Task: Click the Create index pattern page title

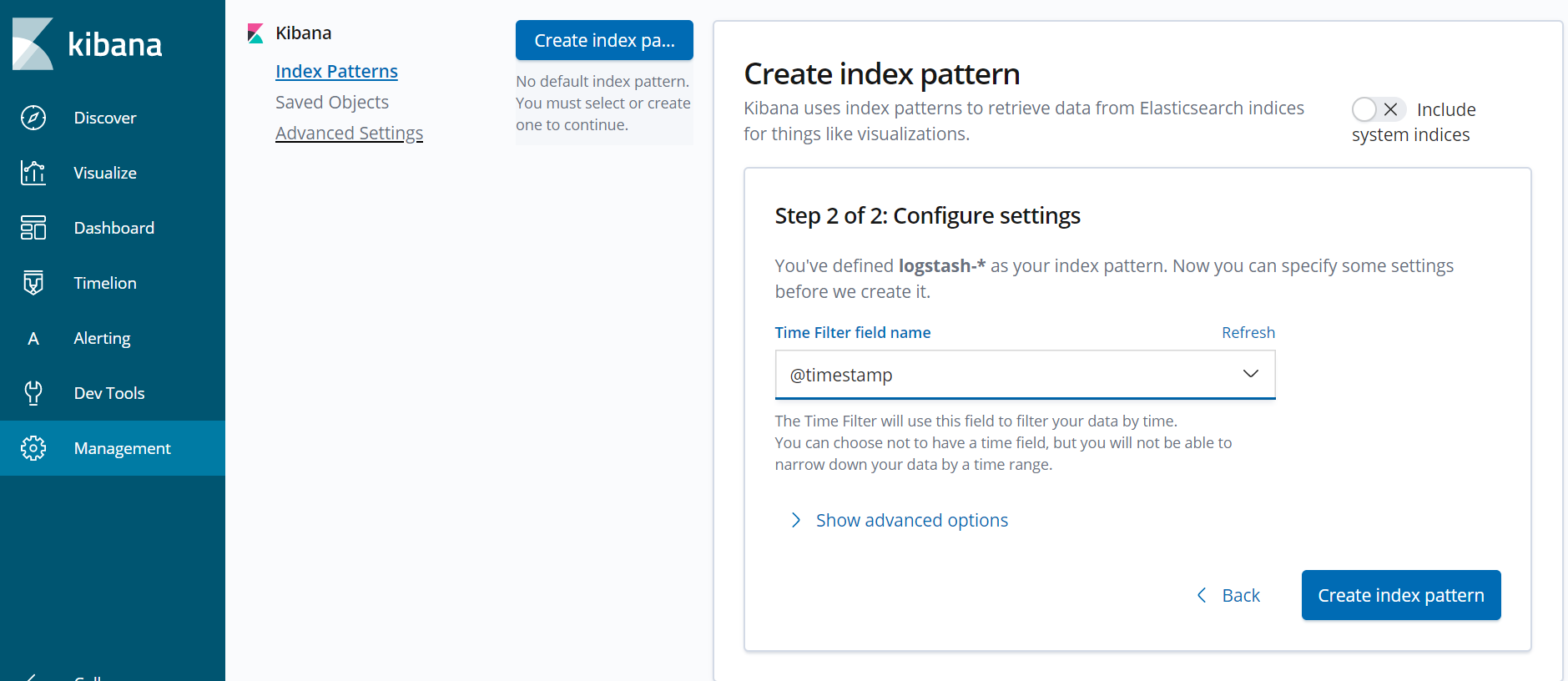Action: tap(882, 73)
